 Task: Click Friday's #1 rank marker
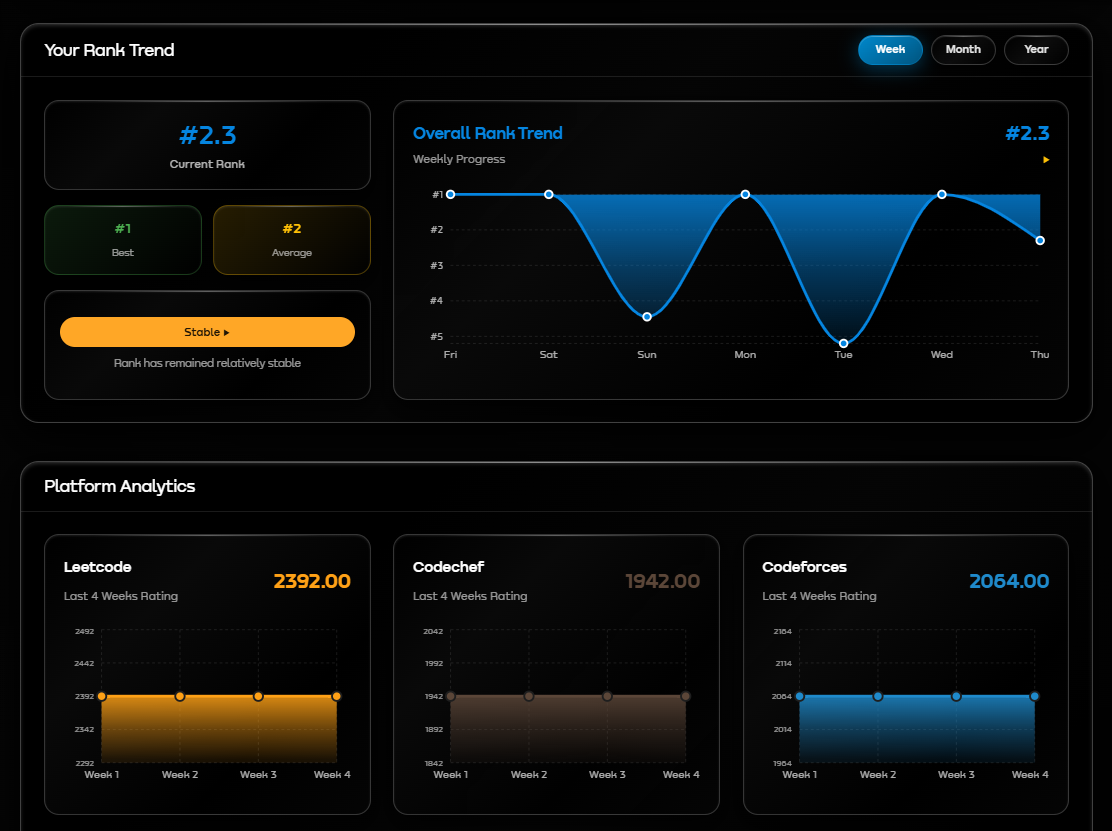coord(451,195)
